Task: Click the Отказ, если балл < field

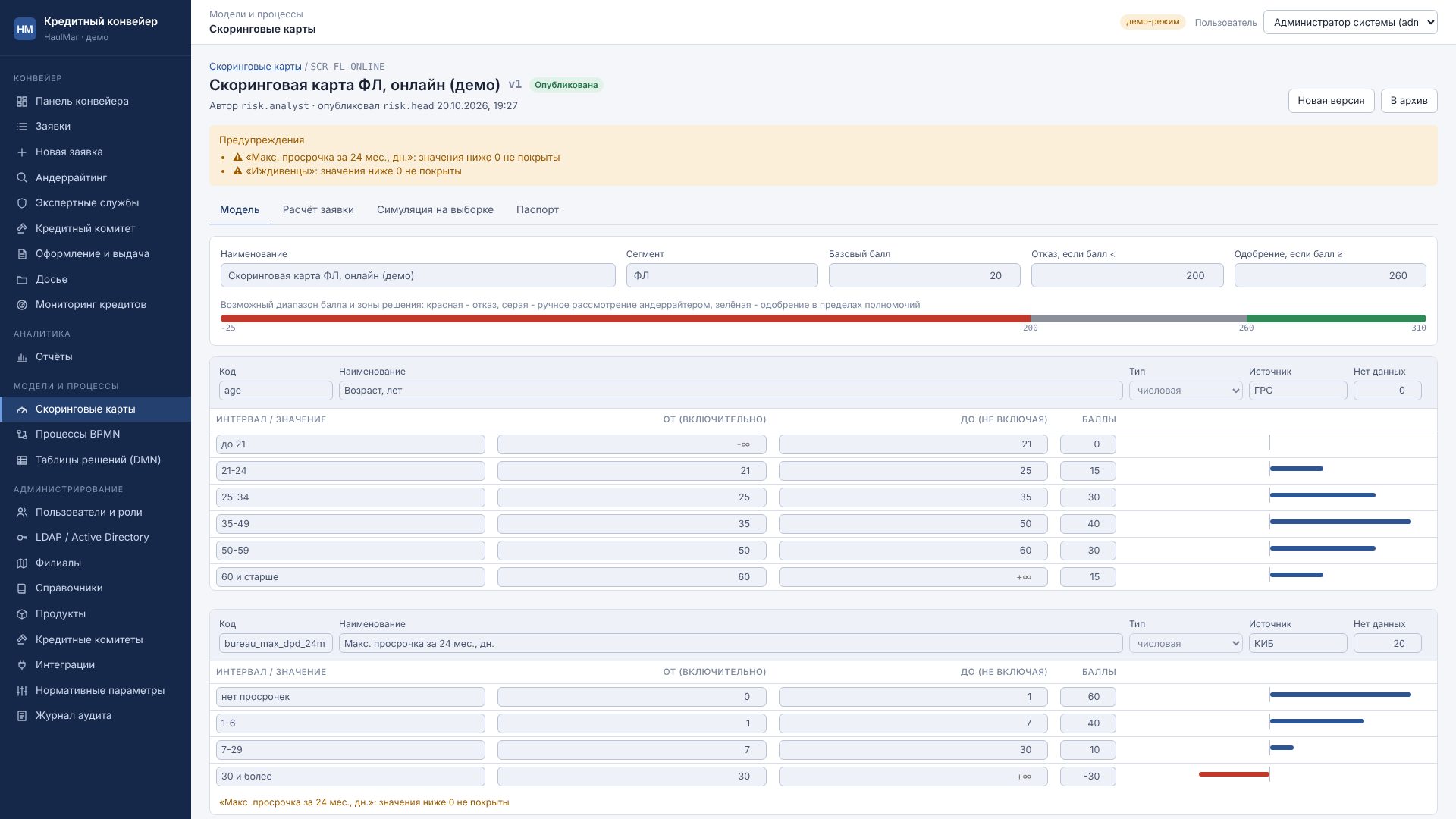Action: pyautogui.click(x=1127, y=276)
